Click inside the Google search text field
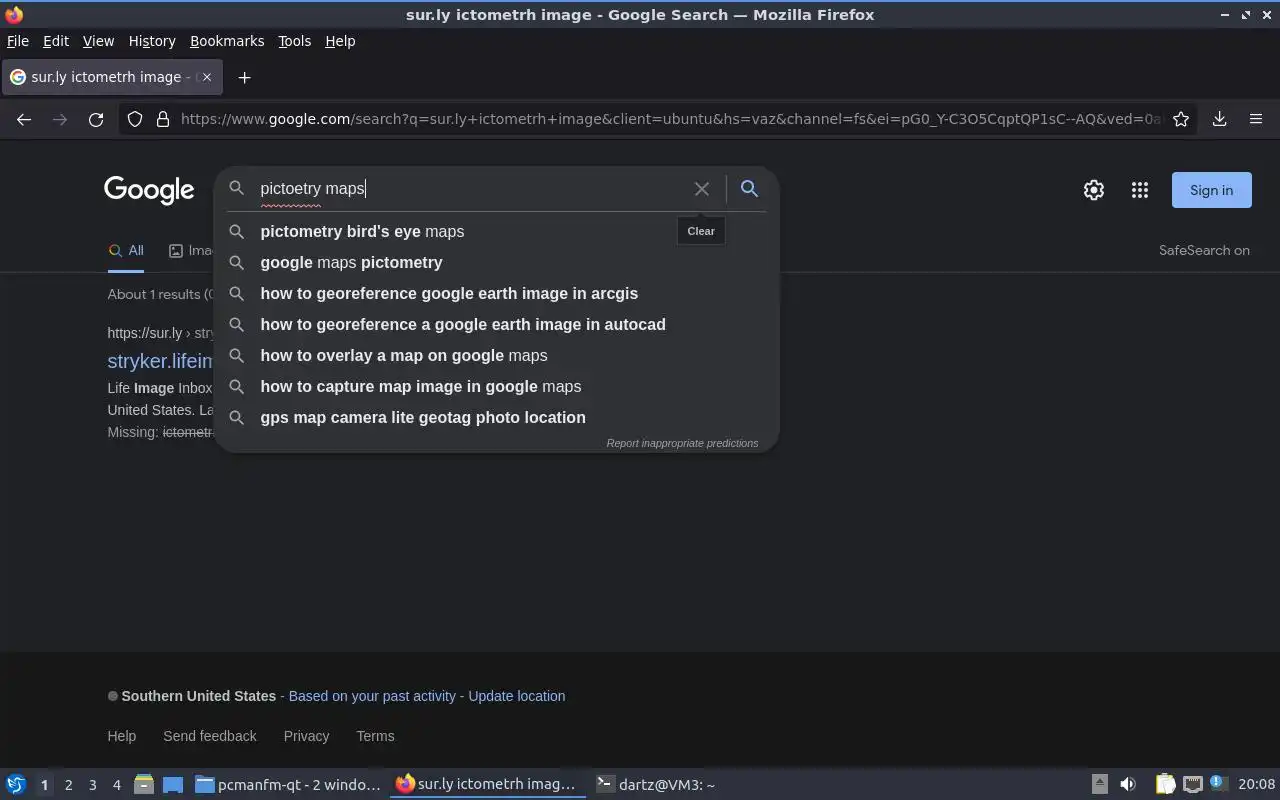 click(x=470, y=189)
